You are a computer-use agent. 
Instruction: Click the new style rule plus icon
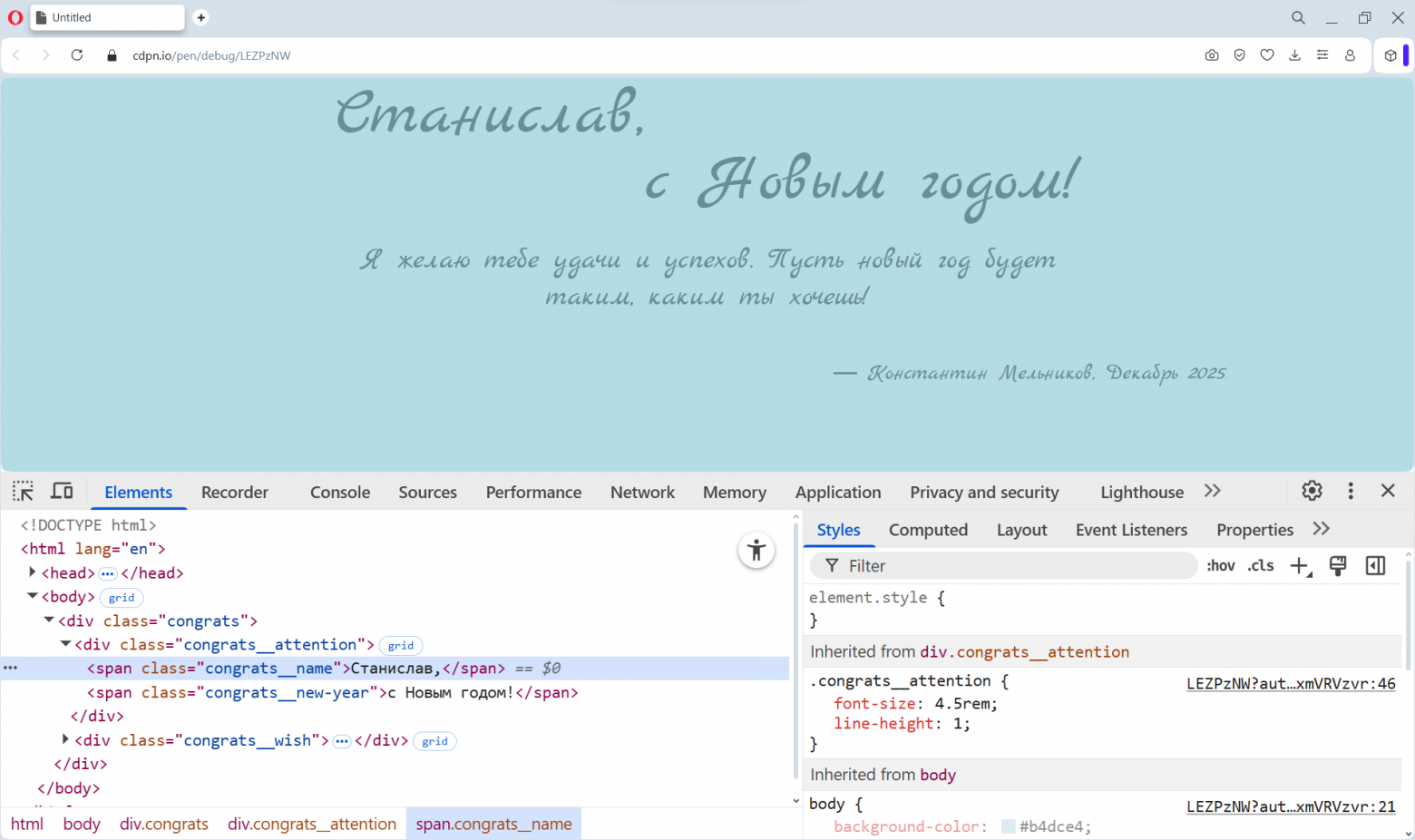point(1300,566)
